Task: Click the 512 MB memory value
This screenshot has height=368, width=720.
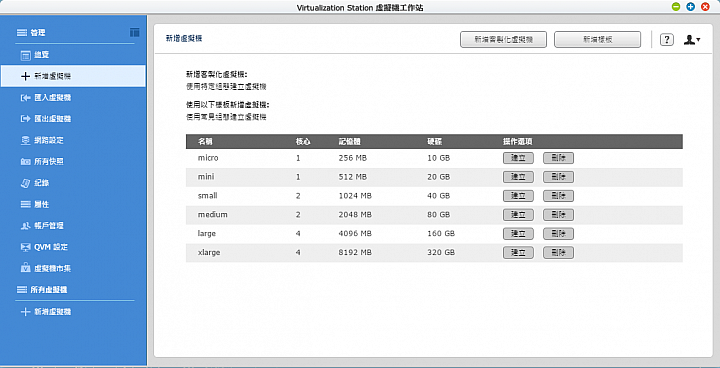Action: 353,177
